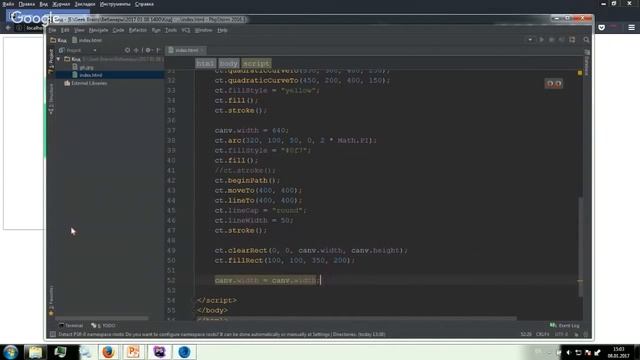Open the Window menu
The image size is (640, 360).
click(203, 30)
